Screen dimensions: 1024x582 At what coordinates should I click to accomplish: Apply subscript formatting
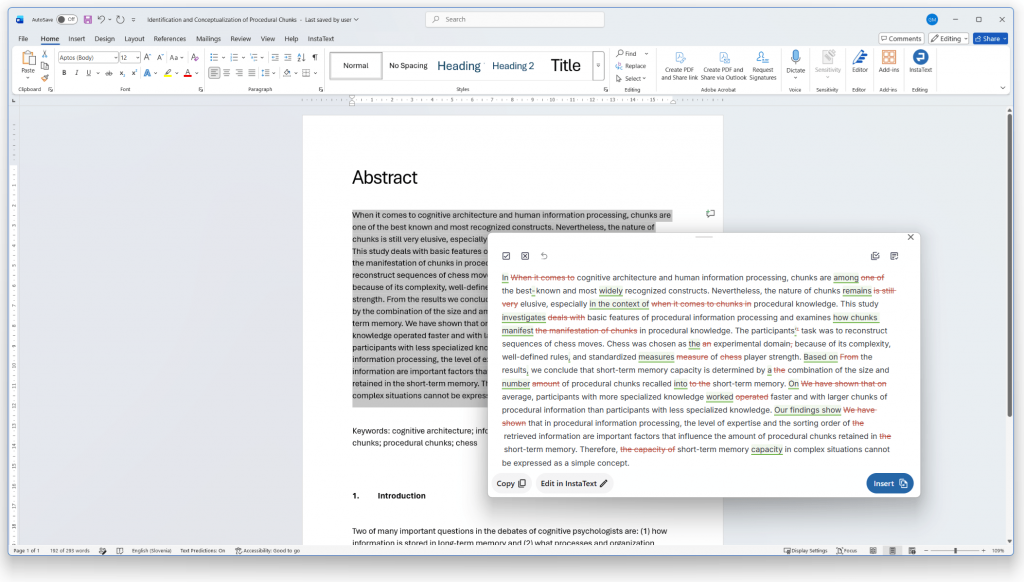pos(121,73)
